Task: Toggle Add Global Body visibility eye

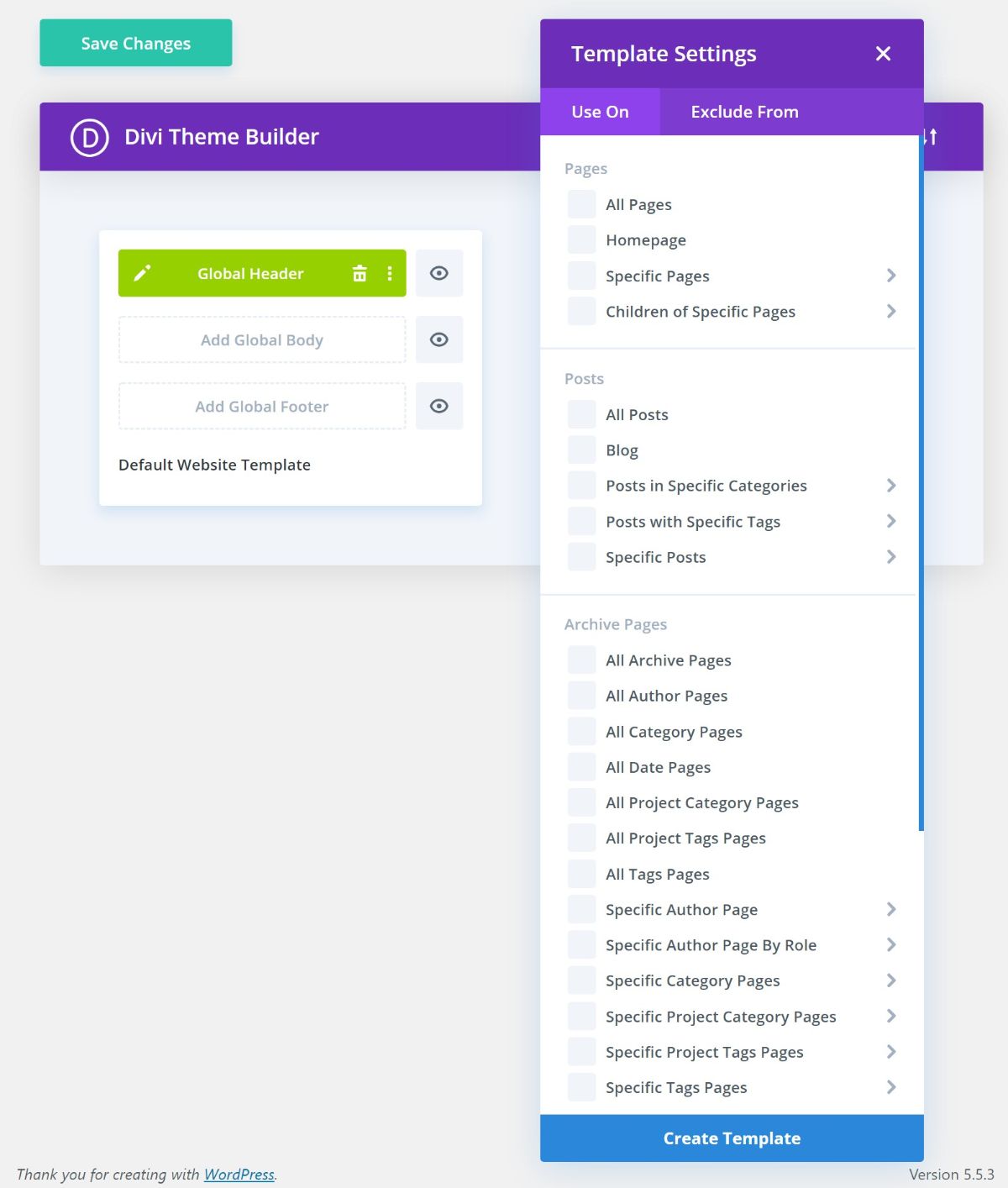Action: pos(438,339)
